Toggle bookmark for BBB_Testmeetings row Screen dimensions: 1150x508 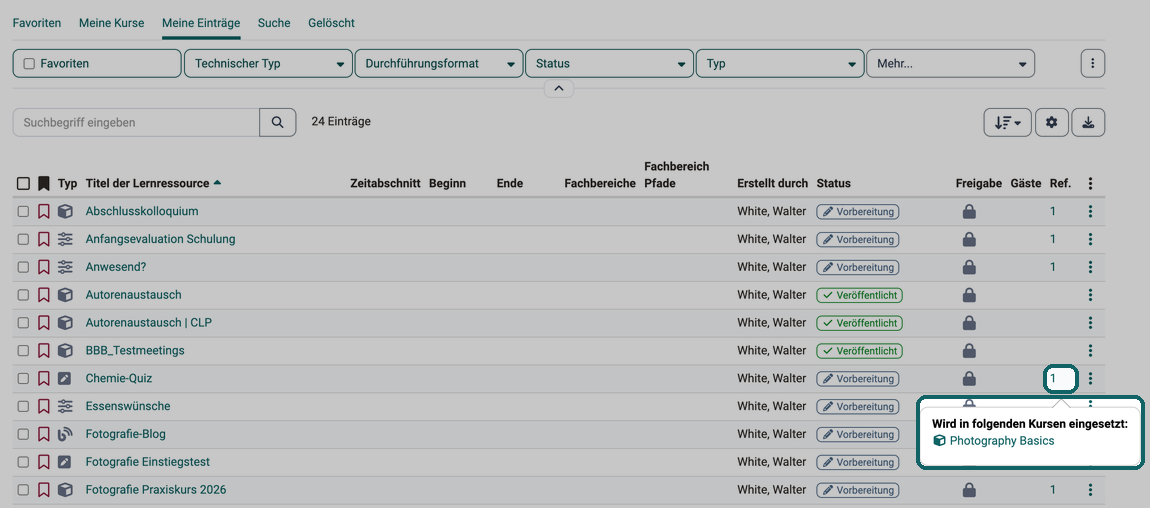(44, 351)
